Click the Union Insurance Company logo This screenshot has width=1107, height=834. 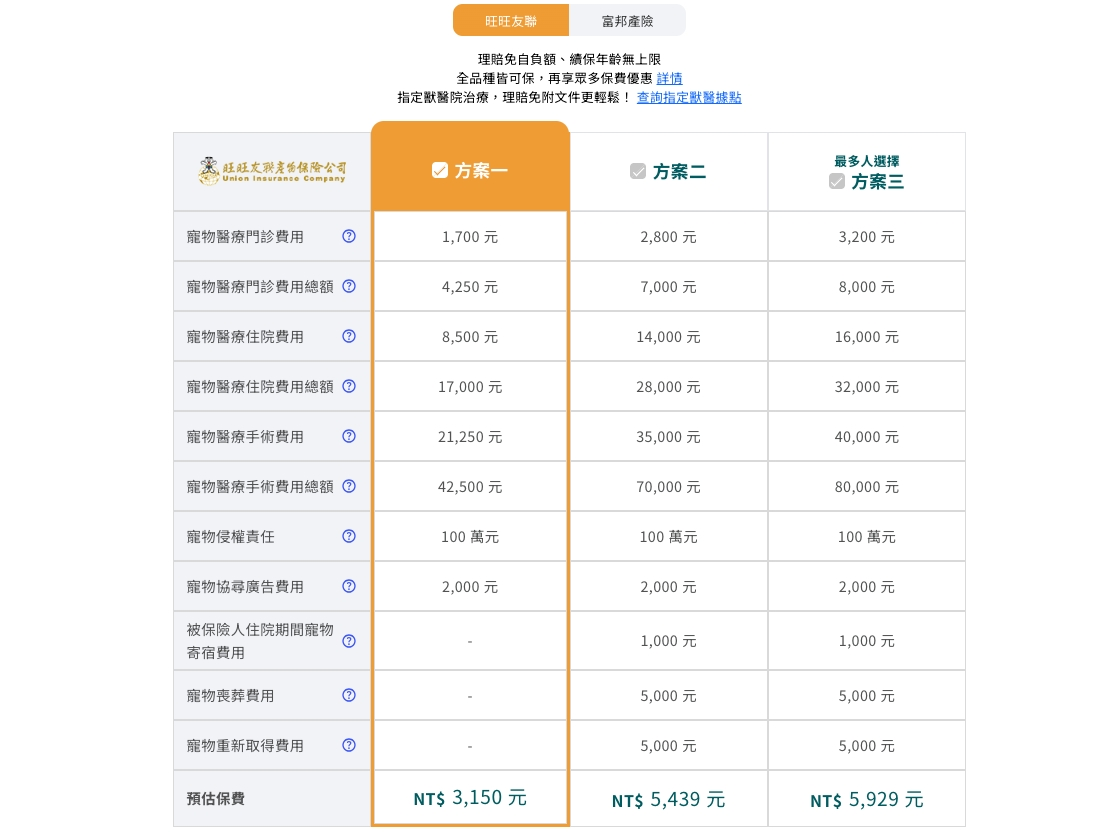pos(272,171)
